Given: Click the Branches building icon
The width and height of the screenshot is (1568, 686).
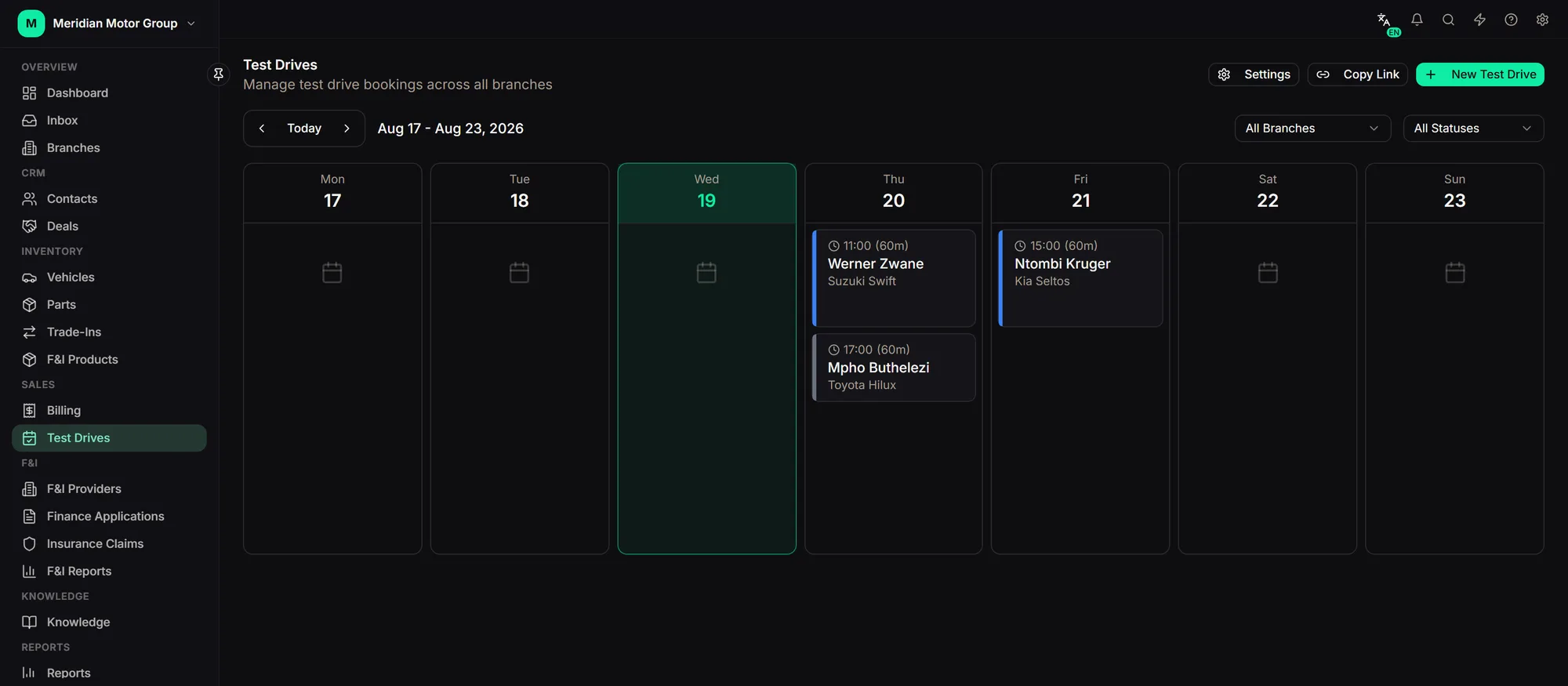Looking at the screenshot, I should click(29, 148).
